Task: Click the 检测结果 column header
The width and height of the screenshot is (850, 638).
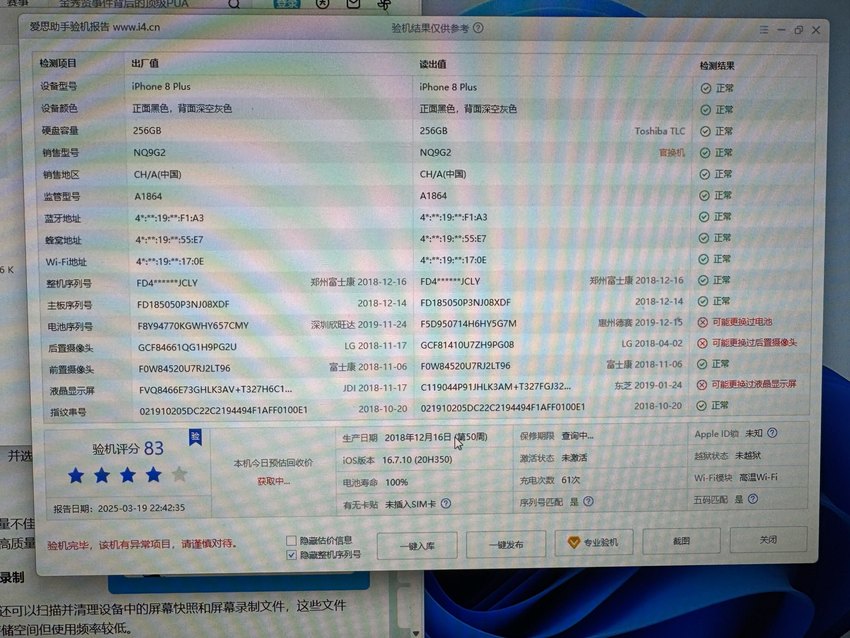Action: pos(717,66)
